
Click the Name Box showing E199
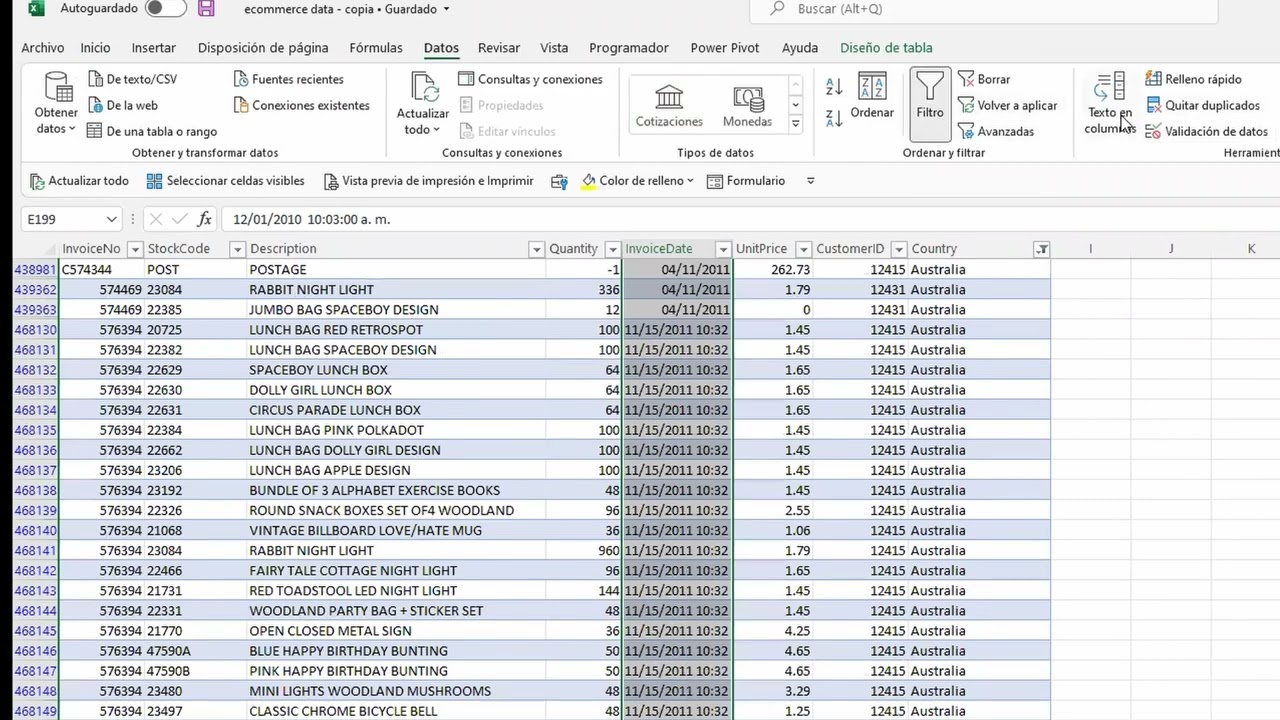[60, 219]
